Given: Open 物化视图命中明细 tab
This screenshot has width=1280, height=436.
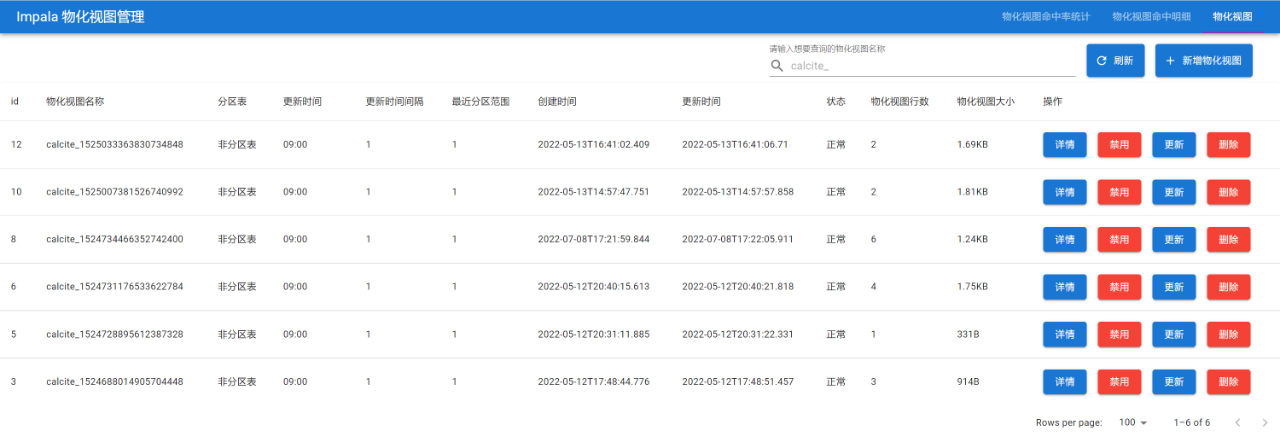Looking at the screenshot, I should click(1151, 17).
